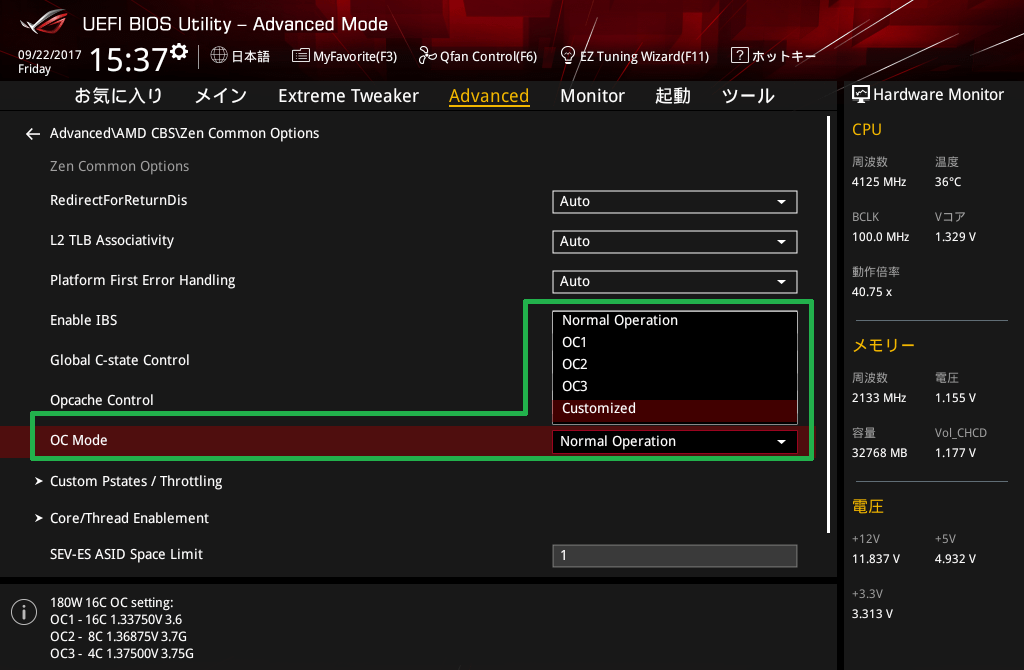The width and height of the screenshot is (1024, 670).
Task: Click the back arrow to AMD CBS
Action: [x=33, y=134]
